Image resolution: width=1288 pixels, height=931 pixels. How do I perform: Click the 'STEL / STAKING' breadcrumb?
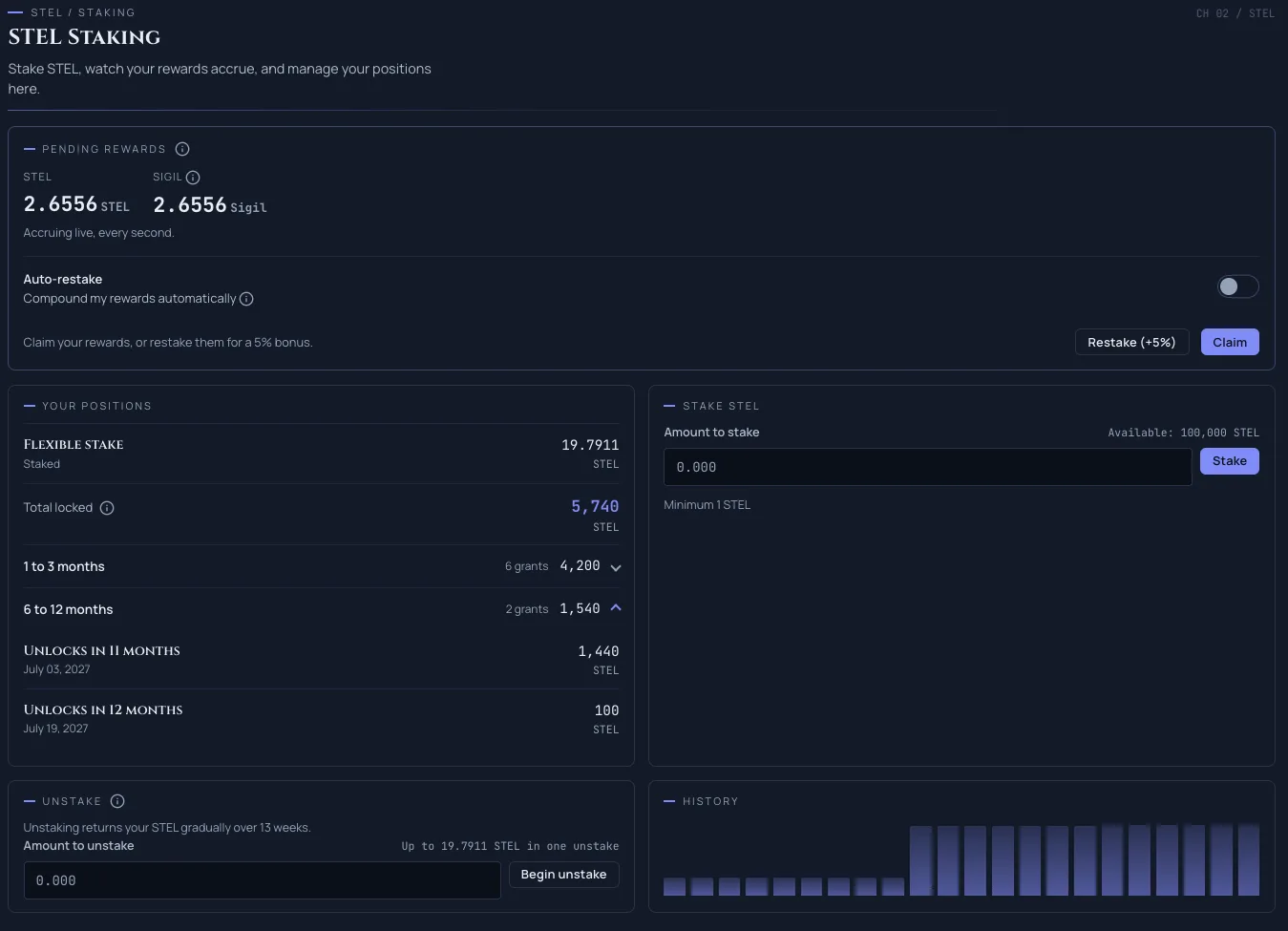pos(83,12)
